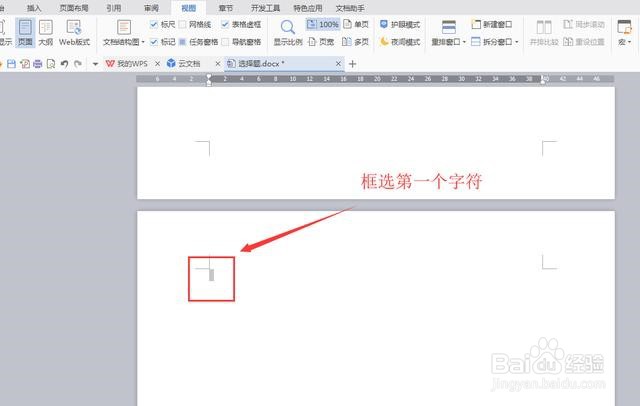The image size is (640, 406).
Task: Turn on 护眼模式 eye protection mode
Action: tap(400, 24)
